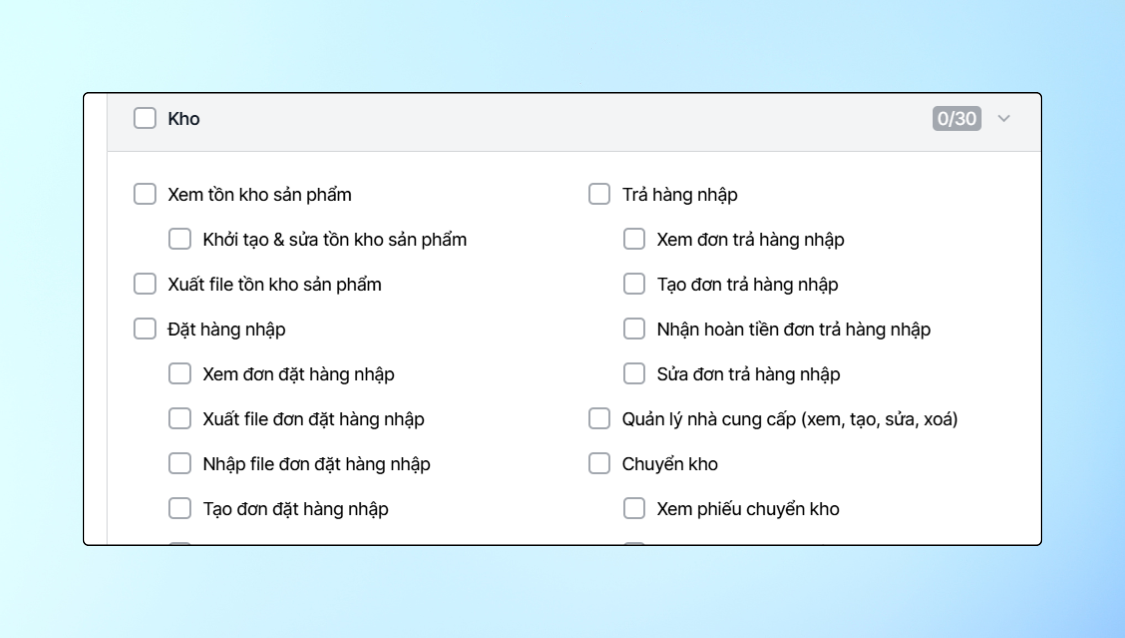
Task: Click the 0/30 count badge
Action: (956, 119)
